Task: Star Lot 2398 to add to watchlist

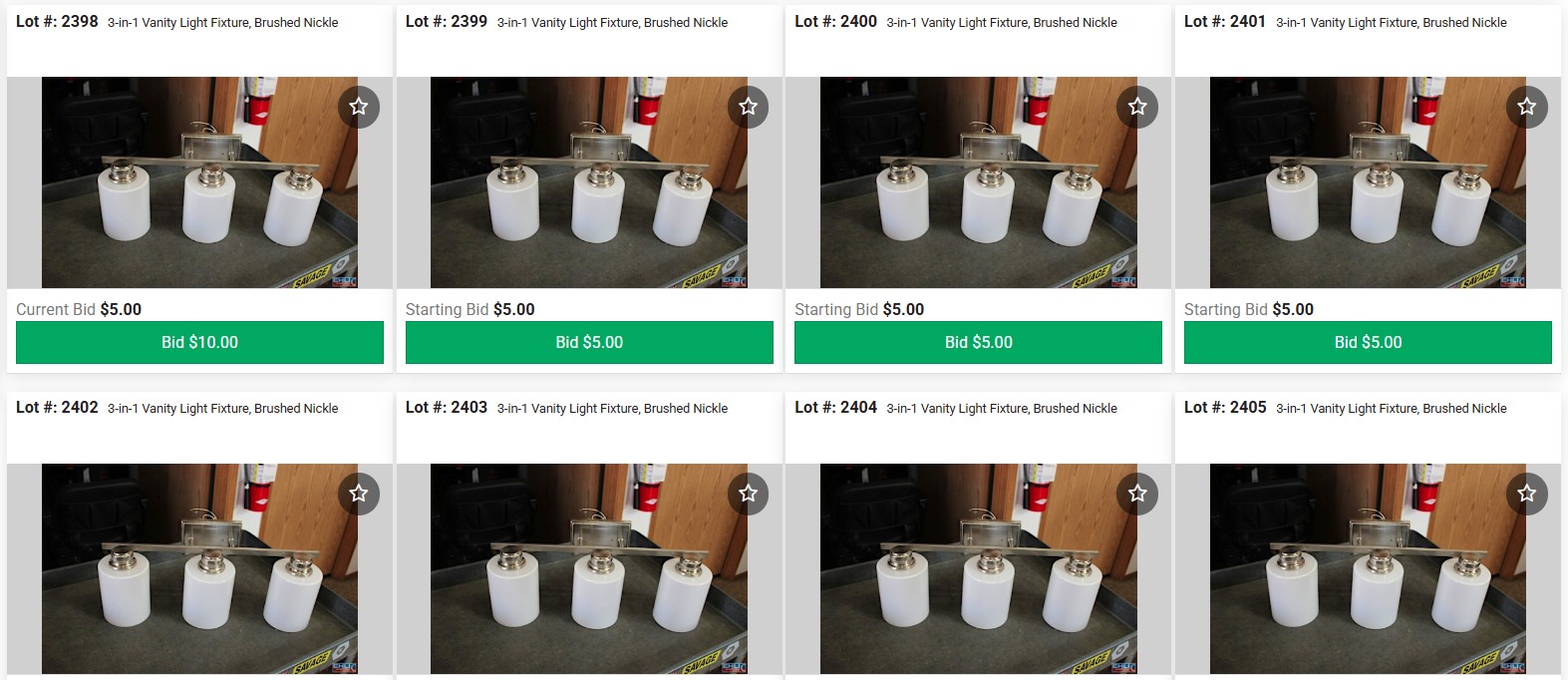Action: (359, 107)
